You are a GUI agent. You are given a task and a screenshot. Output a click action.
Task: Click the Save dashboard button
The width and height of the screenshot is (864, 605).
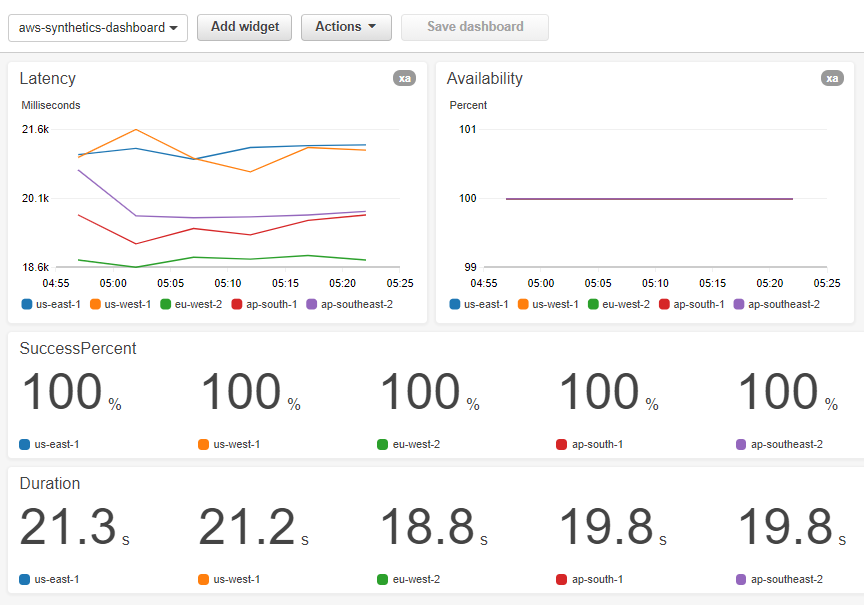[x=474, y=27]
